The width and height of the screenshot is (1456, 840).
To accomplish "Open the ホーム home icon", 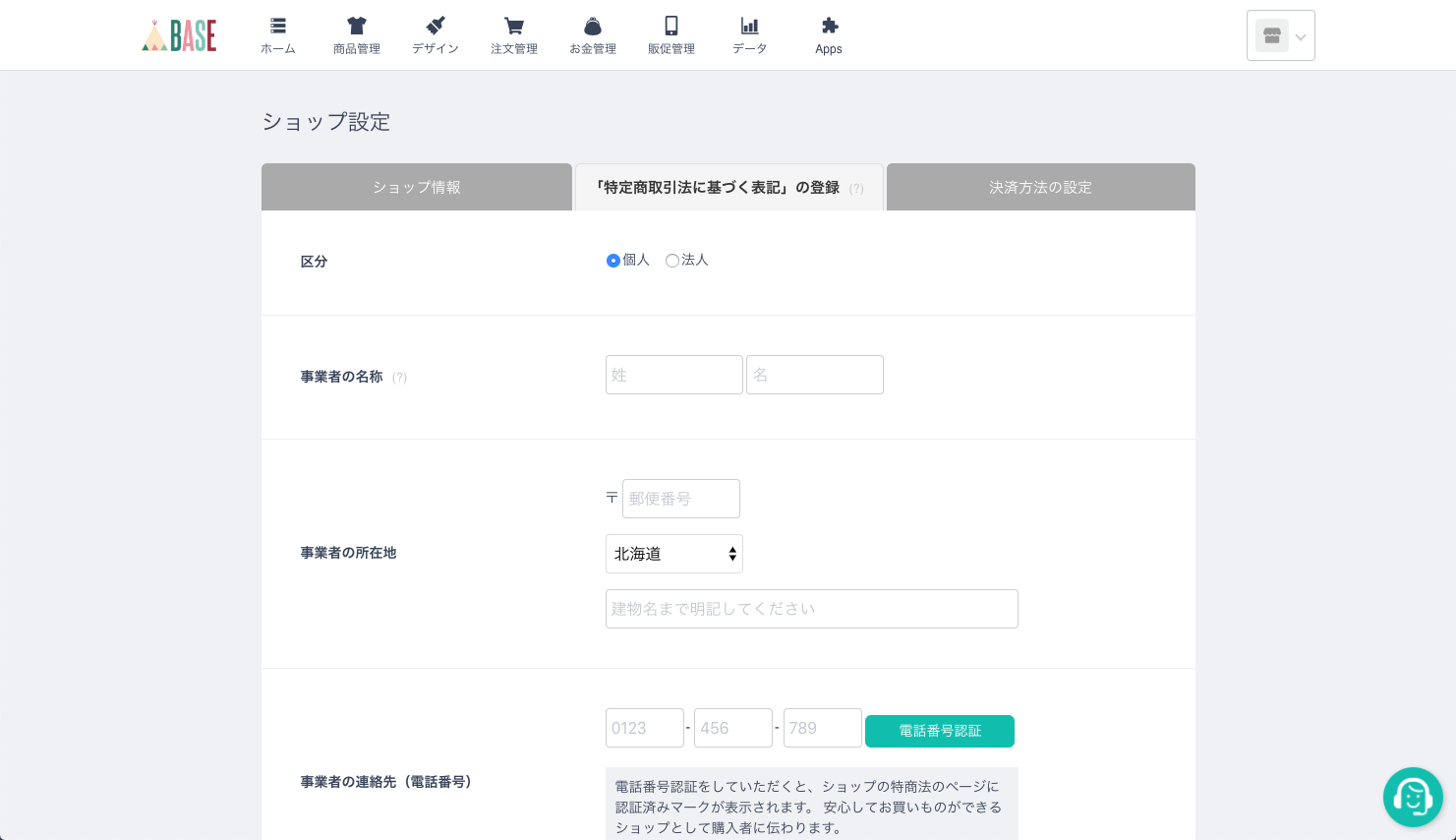I will [278, 26].
